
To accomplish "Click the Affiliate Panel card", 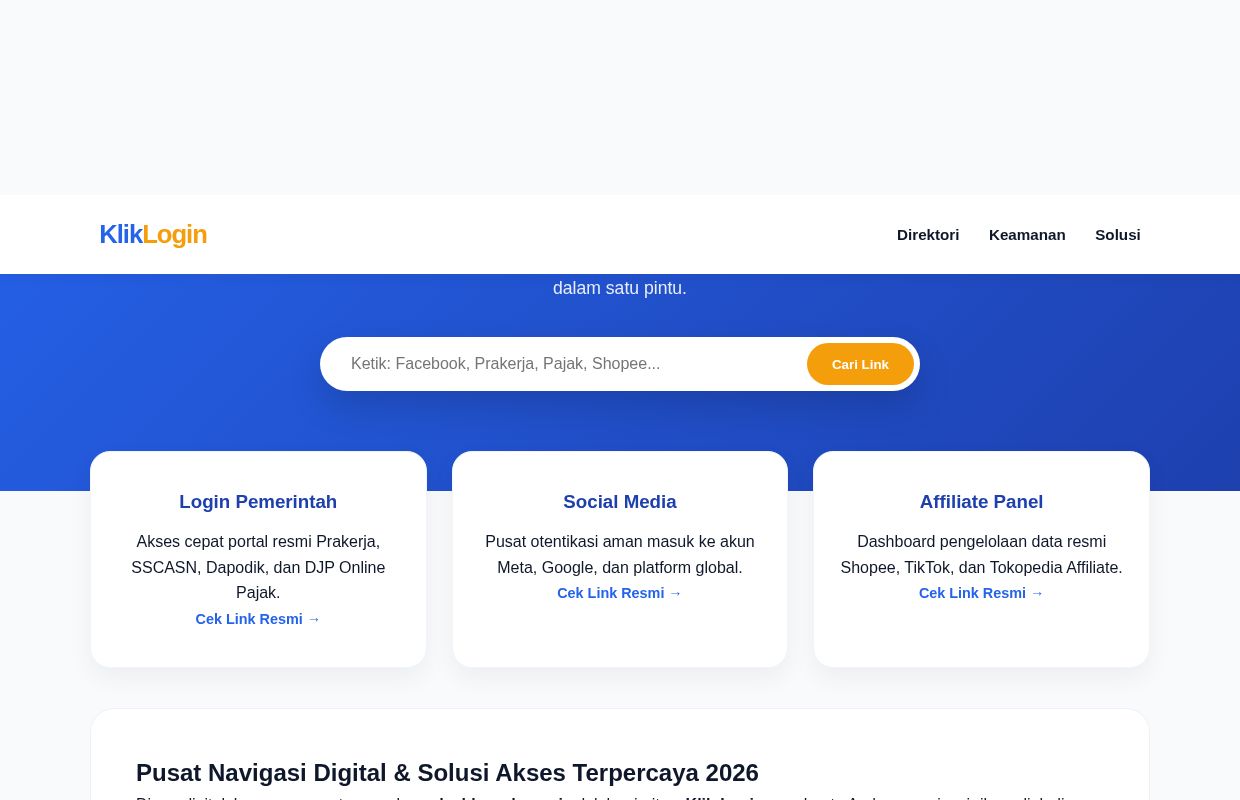I will [x=981, y=558].
